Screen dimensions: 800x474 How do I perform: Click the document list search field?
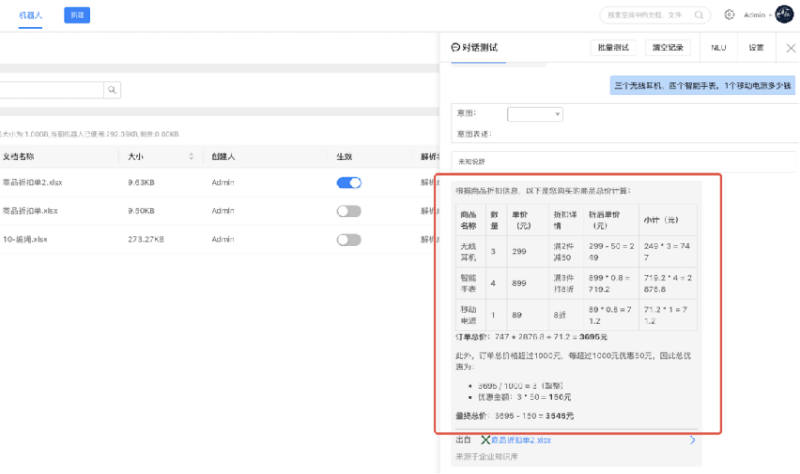[x=51, y=90]
